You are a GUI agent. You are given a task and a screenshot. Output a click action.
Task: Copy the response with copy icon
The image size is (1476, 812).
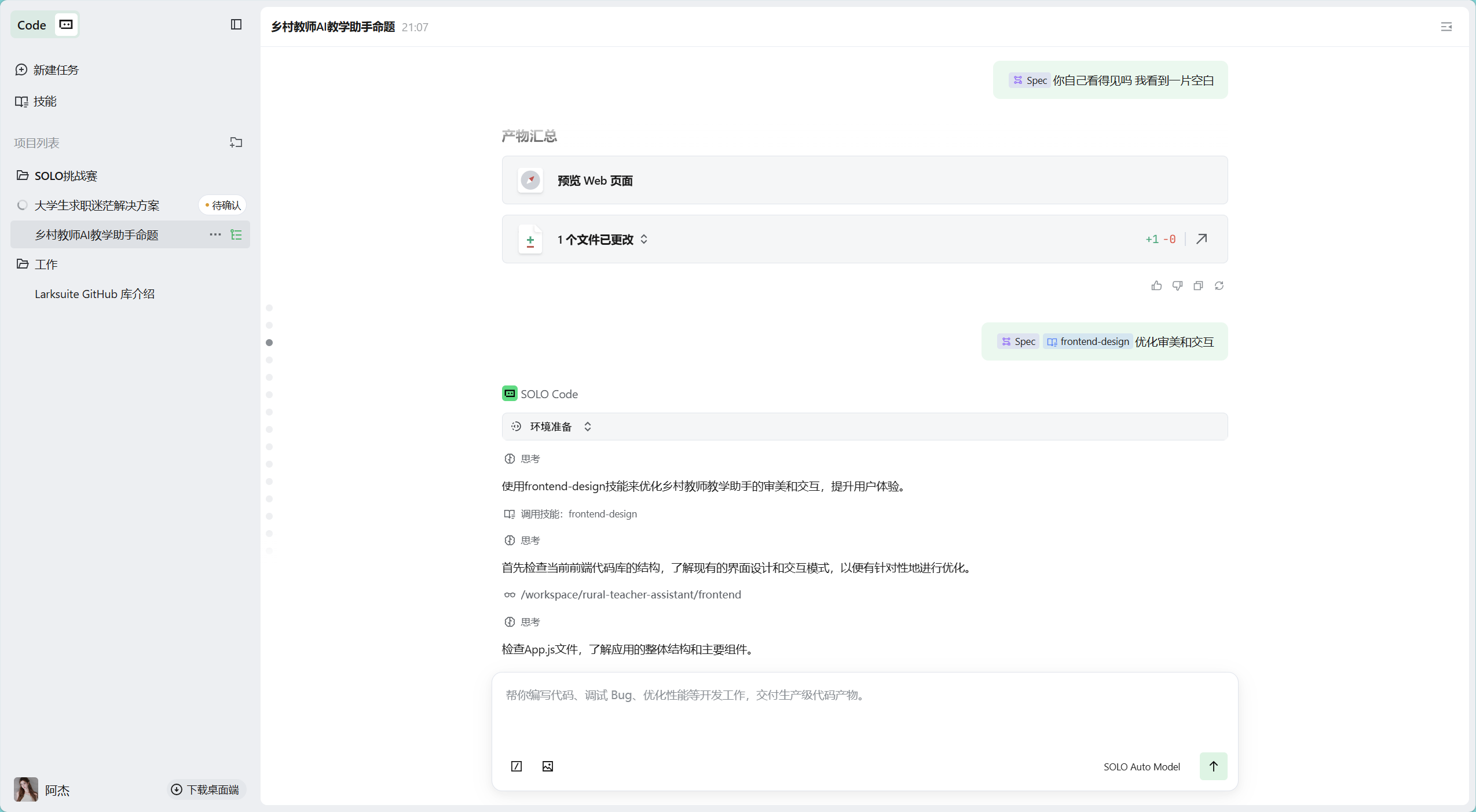click(1198, 286)
